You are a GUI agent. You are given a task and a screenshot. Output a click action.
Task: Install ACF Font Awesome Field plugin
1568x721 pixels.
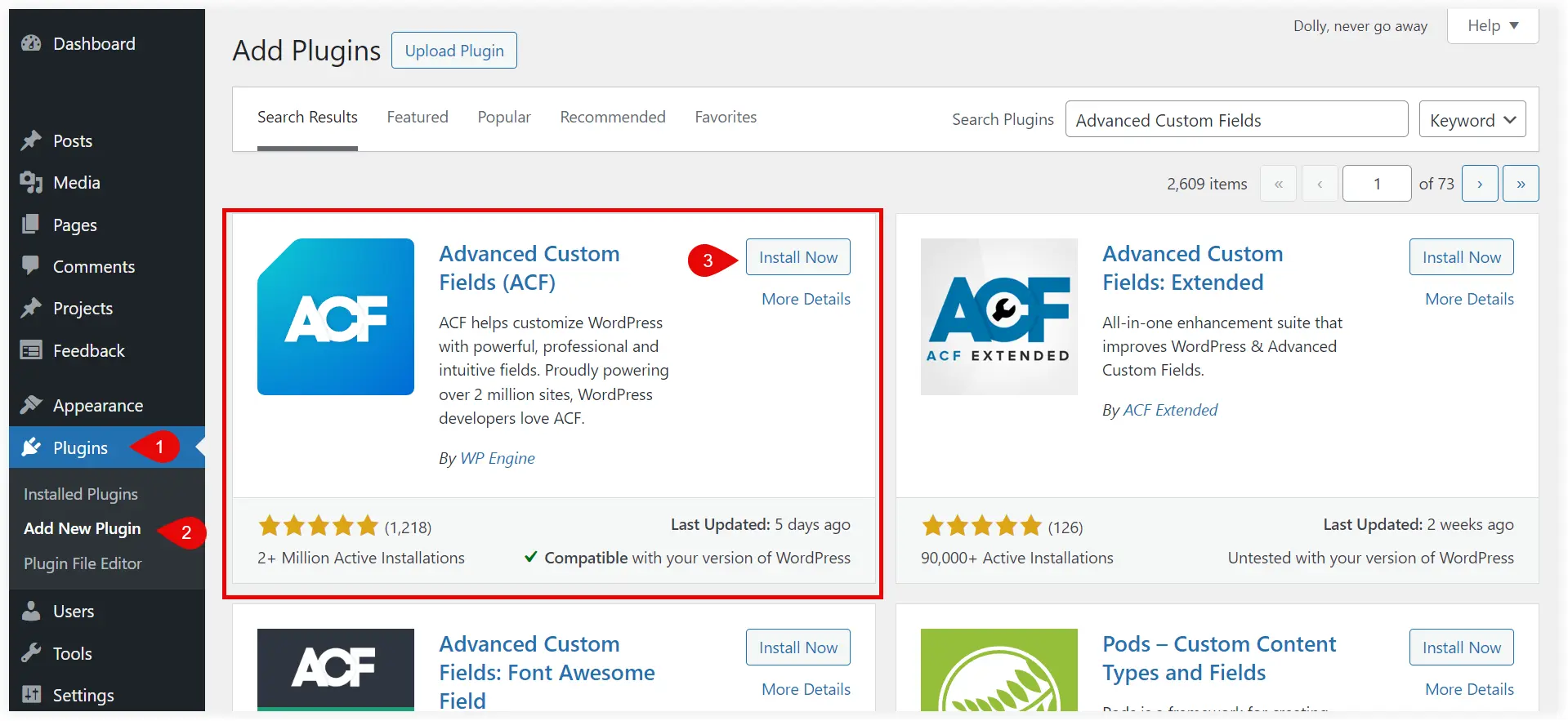pyautogui.click(x=798, y=648)
